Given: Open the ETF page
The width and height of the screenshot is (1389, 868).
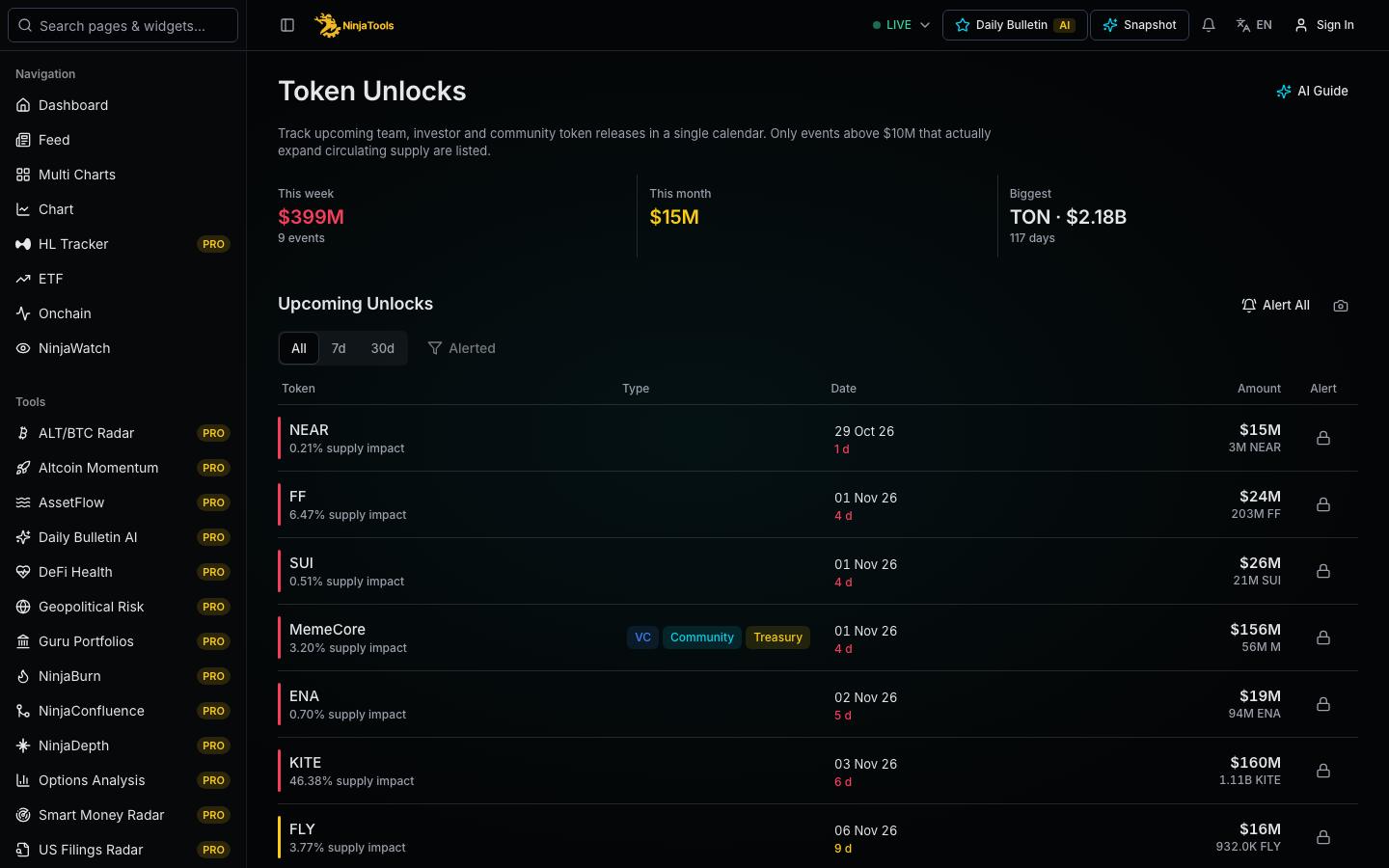Looking at the screenshot, I should point(123,279).
